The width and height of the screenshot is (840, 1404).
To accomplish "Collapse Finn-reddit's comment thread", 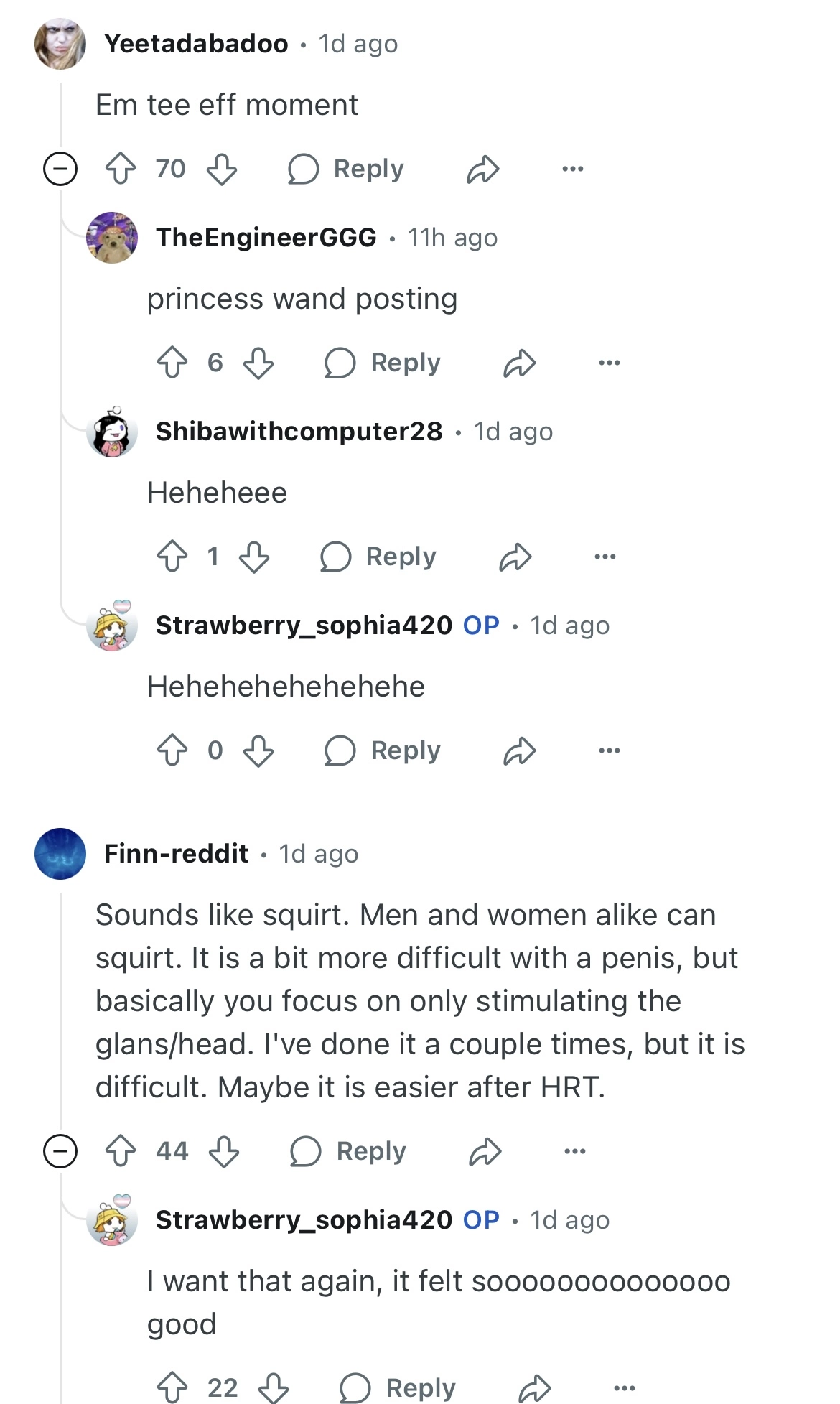I will pyautogui.click(x=60, y=1151).
